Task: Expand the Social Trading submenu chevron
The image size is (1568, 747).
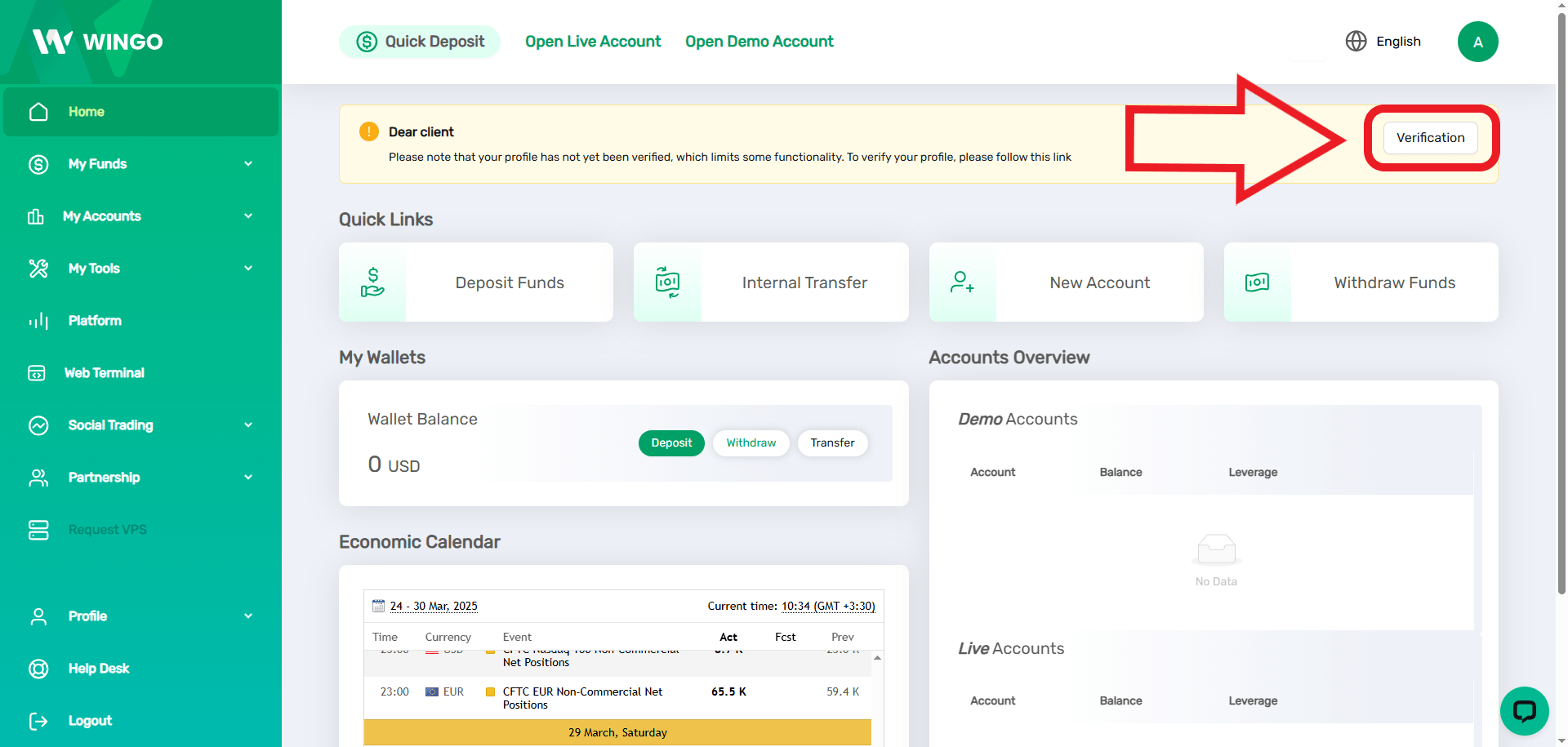Action: tap(248, 425)
